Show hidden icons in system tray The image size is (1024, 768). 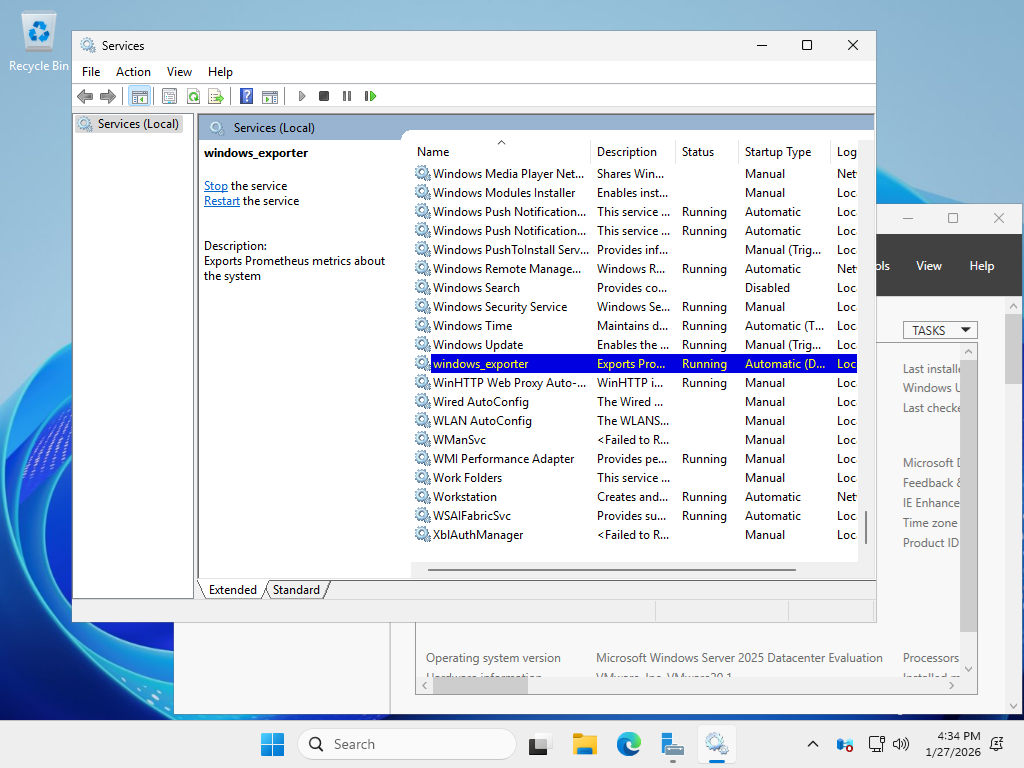(813, 744)
